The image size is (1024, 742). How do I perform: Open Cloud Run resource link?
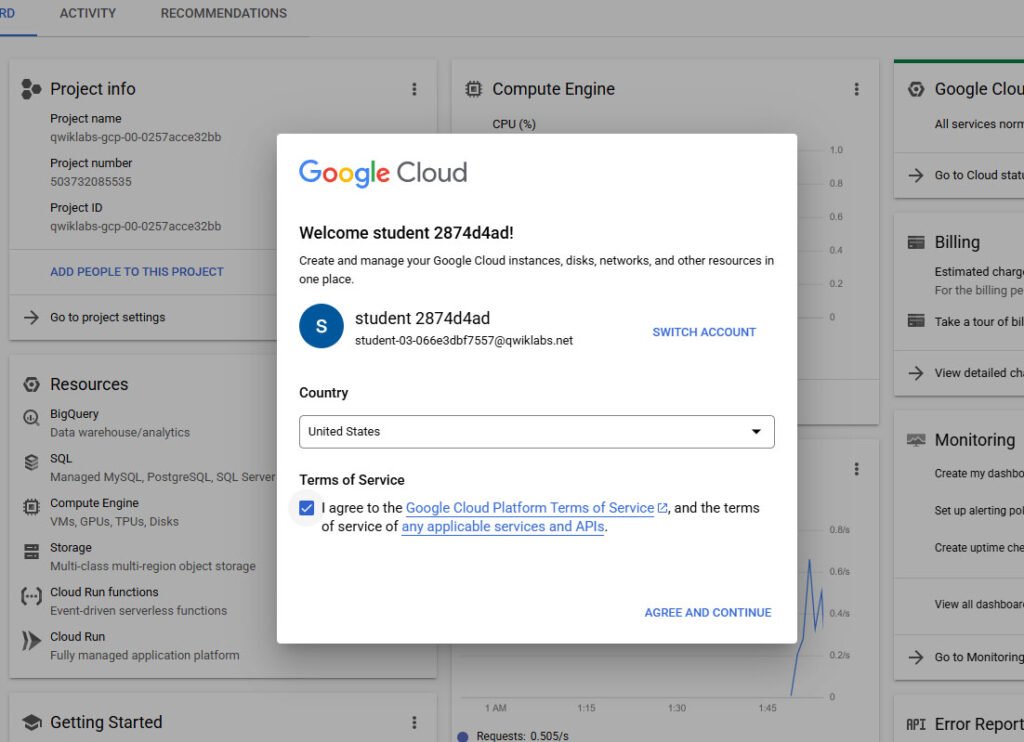click(x=78, y=636)
